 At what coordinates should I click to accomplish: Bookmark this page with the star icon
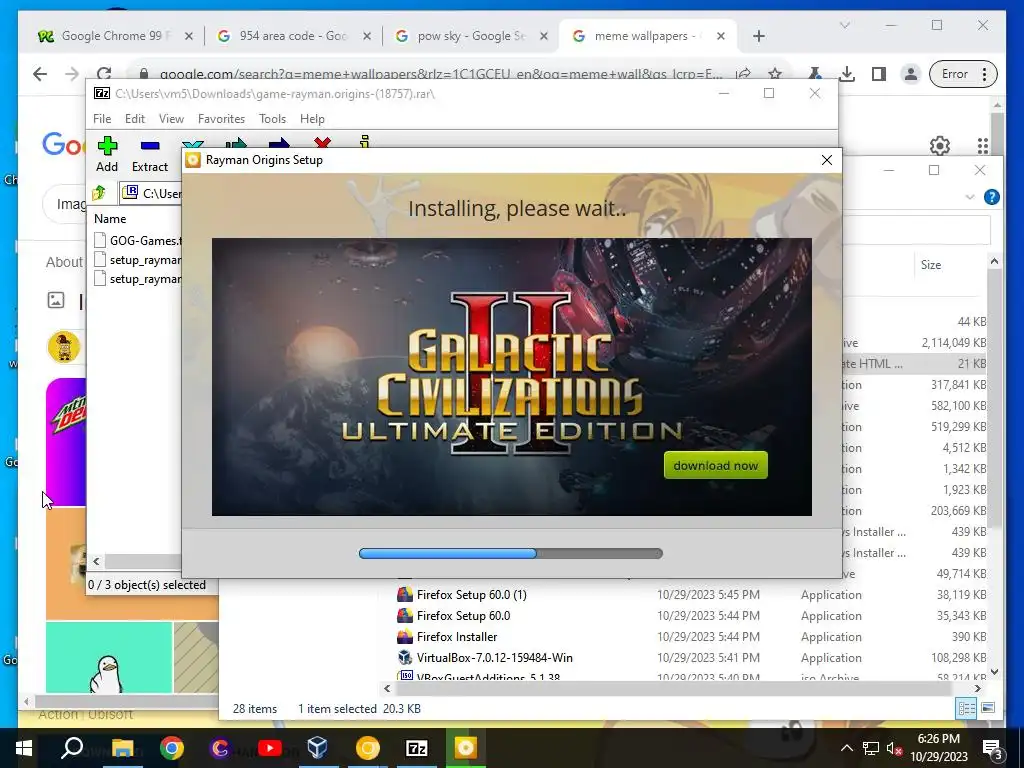[775, 74]
